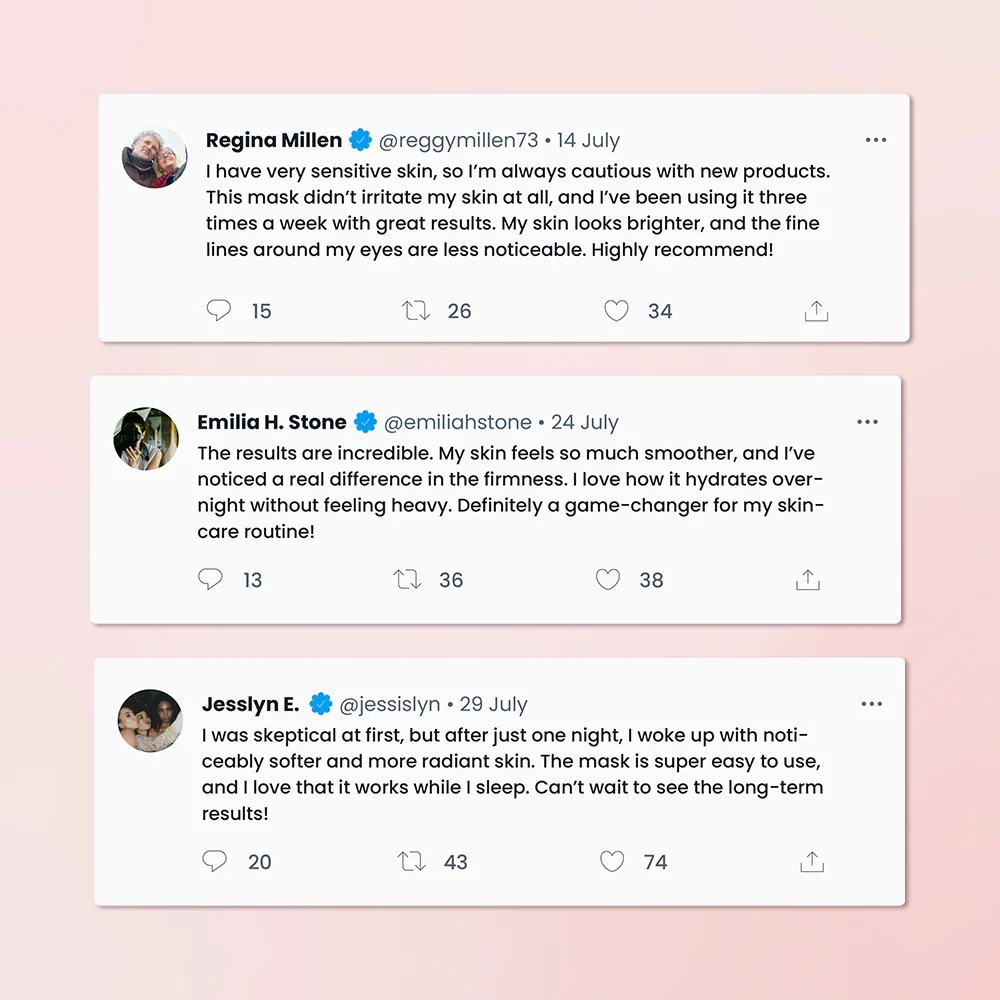Reply to Jesslyn E.'s tweet
Screen dimensions: 1000x1000
(x=214, y=861)
